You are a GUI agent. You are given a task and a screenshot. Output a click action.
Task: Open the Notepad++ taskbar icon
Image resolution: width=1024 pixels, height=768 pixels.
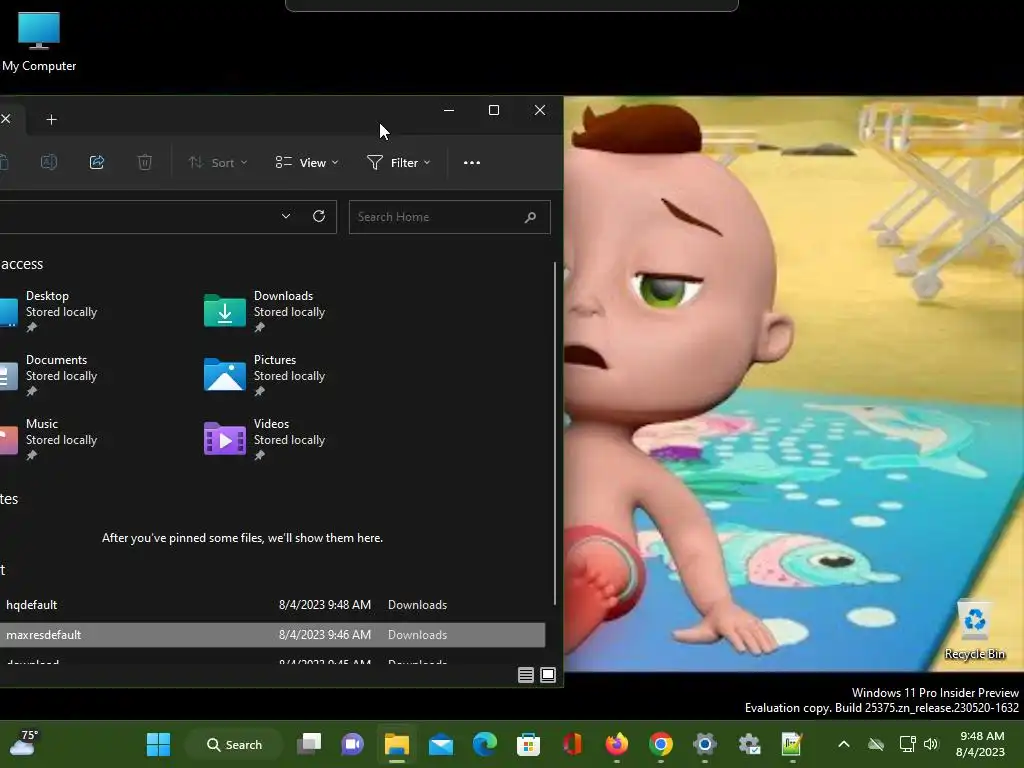tap(792, 744)
